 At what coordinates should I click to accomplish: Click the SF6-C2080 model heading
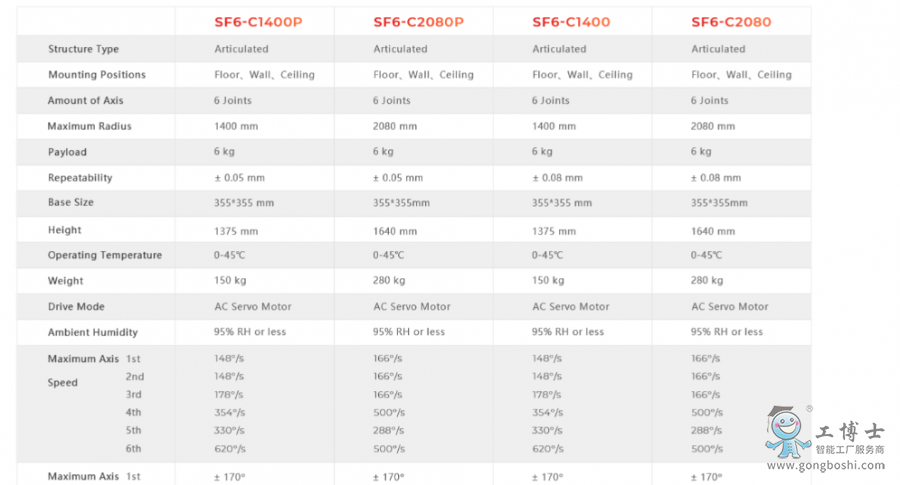(731, 22)
